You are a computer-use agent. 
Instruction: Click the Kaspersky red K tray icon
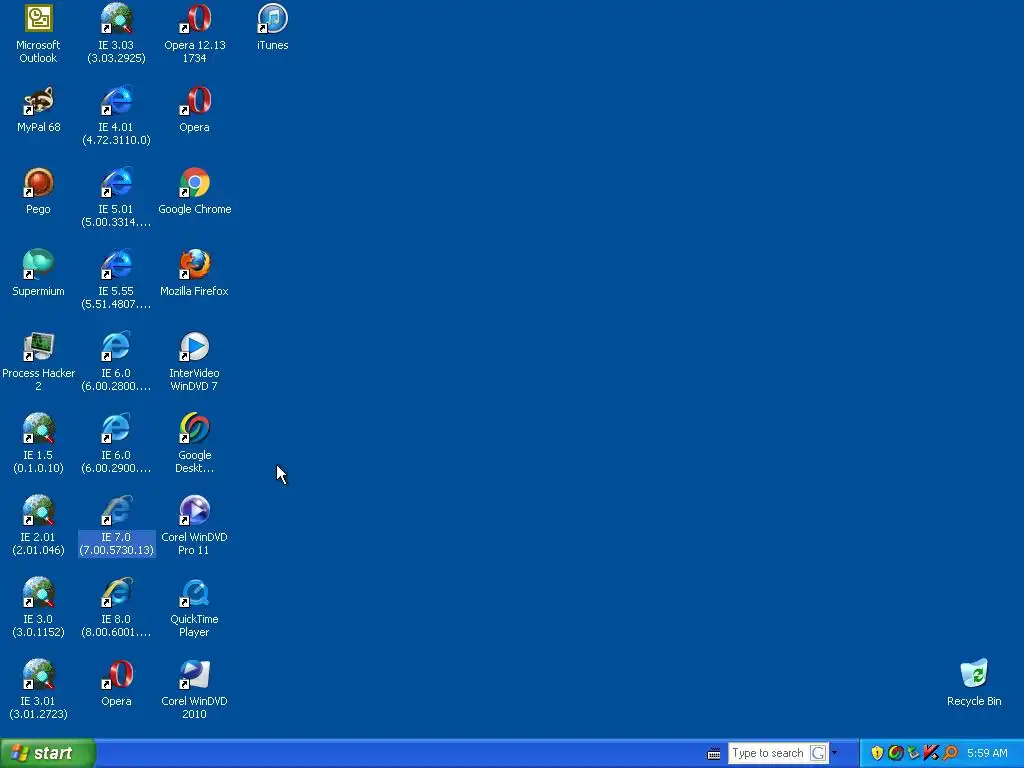931,753
